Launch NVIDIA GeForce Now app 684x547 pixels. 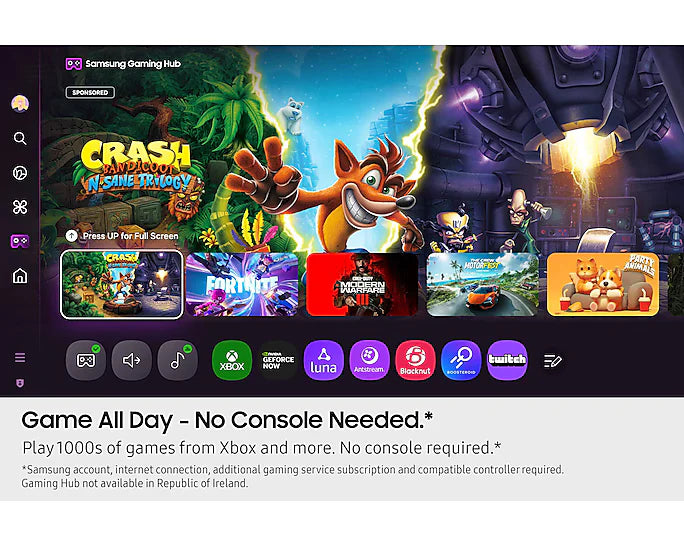click(x=278, y=360)
